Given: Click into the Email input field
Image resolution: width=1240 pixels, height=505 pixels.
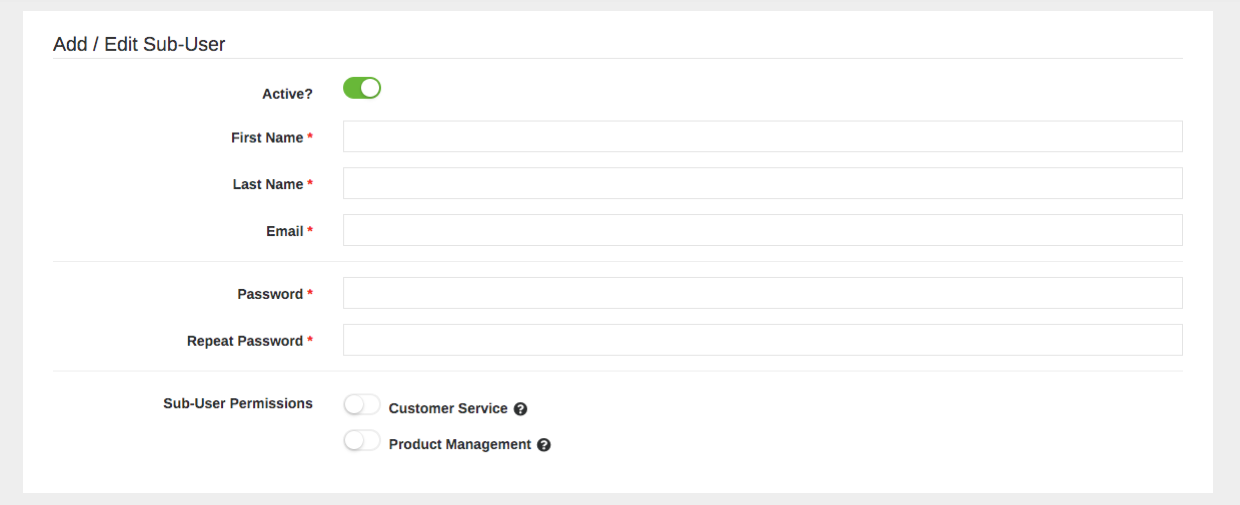Looking at the screenshot, I should click(x=763, y=230).
